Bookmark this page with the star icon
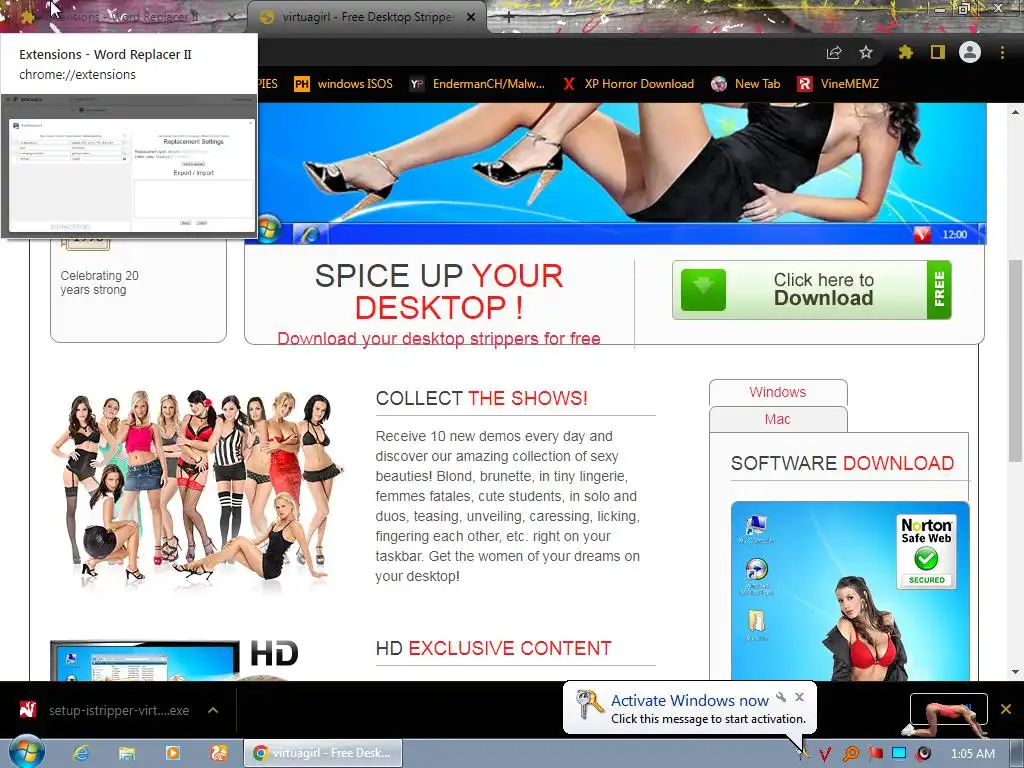The height and width of the screenshot is (768, 1024). (866, 52)
